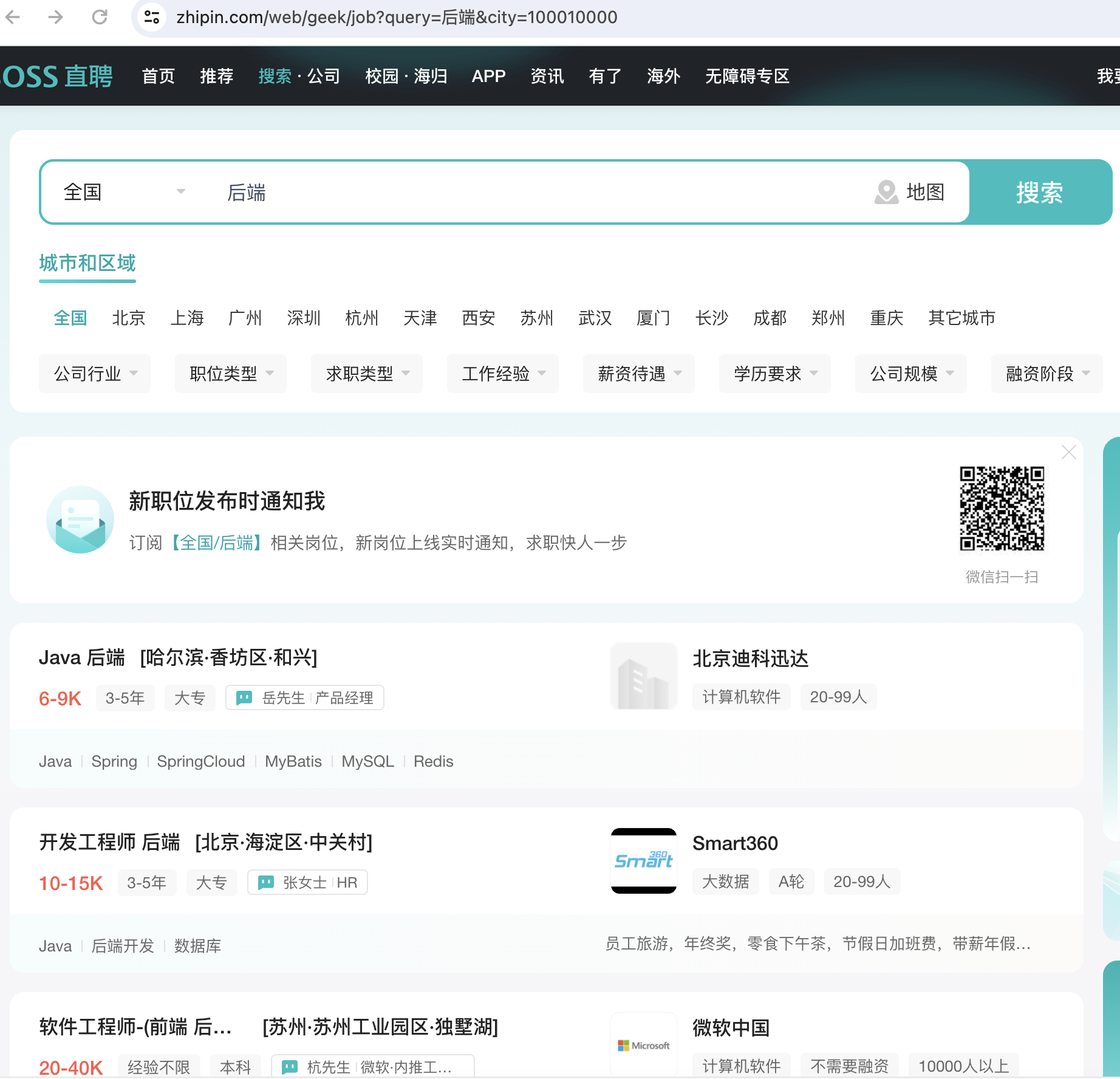This screenshot has width=1120, height=1079.
Task: Click the WeChat QR code image
Action: (x=1002, y=509)
